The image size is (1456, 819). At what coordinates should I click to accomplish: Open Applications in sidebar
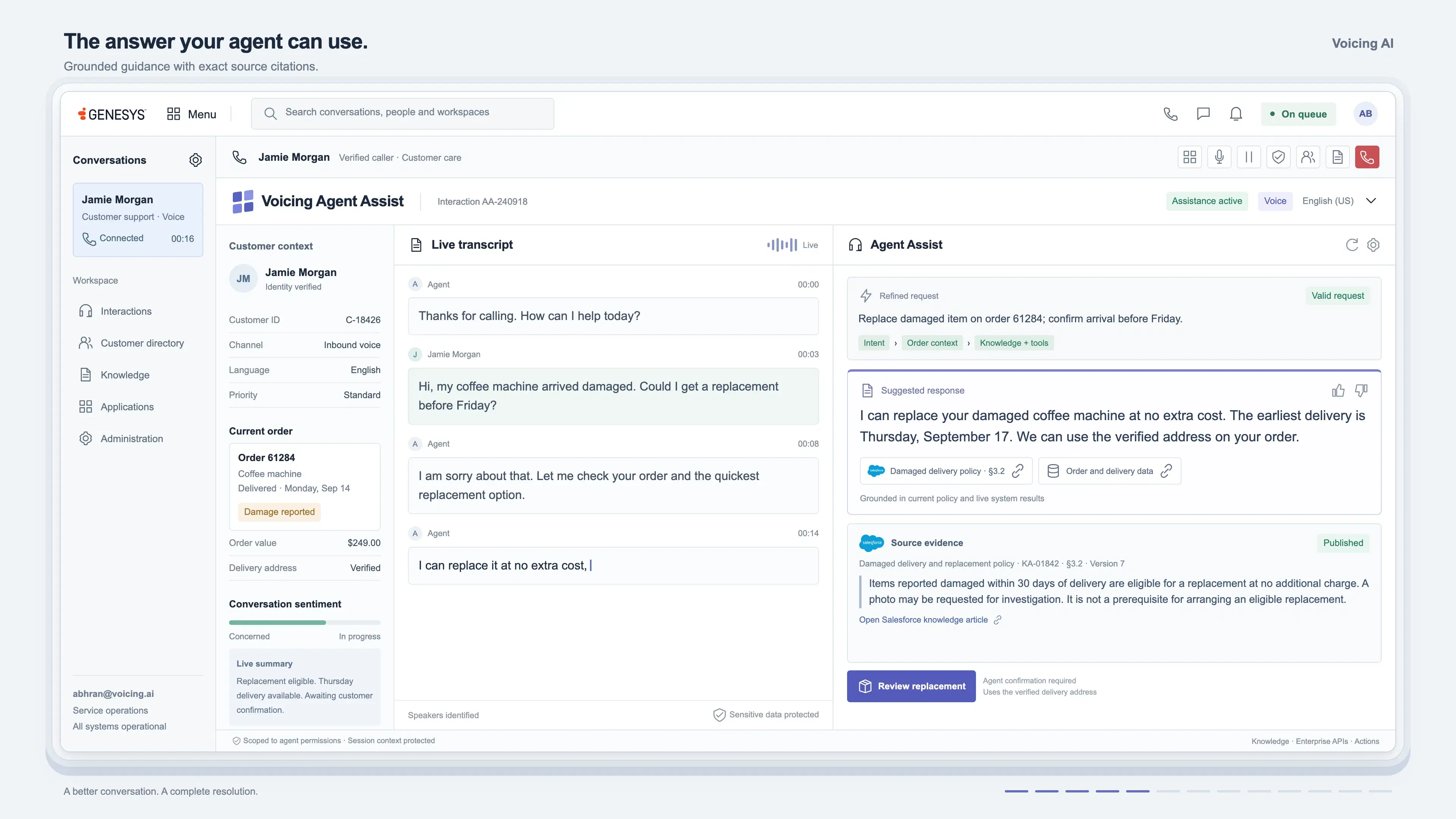pos(116,407)
